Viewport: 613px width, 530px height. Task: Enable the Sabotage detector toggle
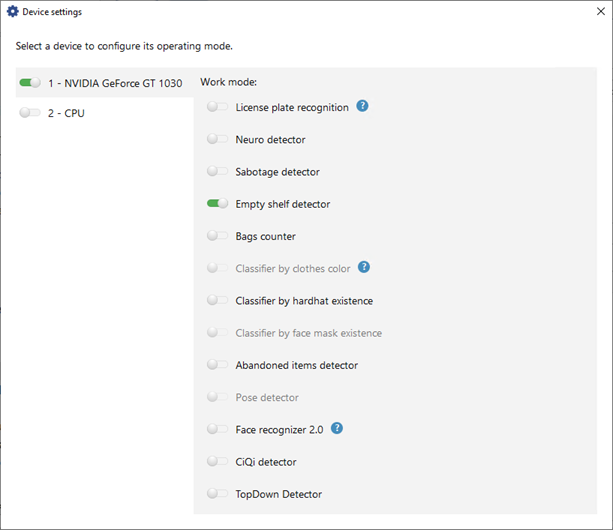tap(217, 172)
